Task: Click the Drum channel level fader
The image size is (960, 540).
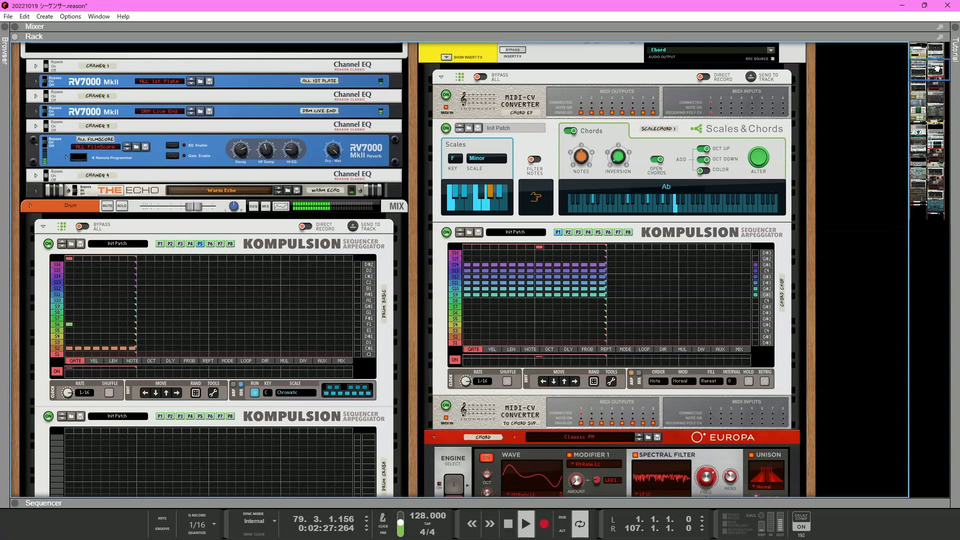Action: (x=192, y=206)
